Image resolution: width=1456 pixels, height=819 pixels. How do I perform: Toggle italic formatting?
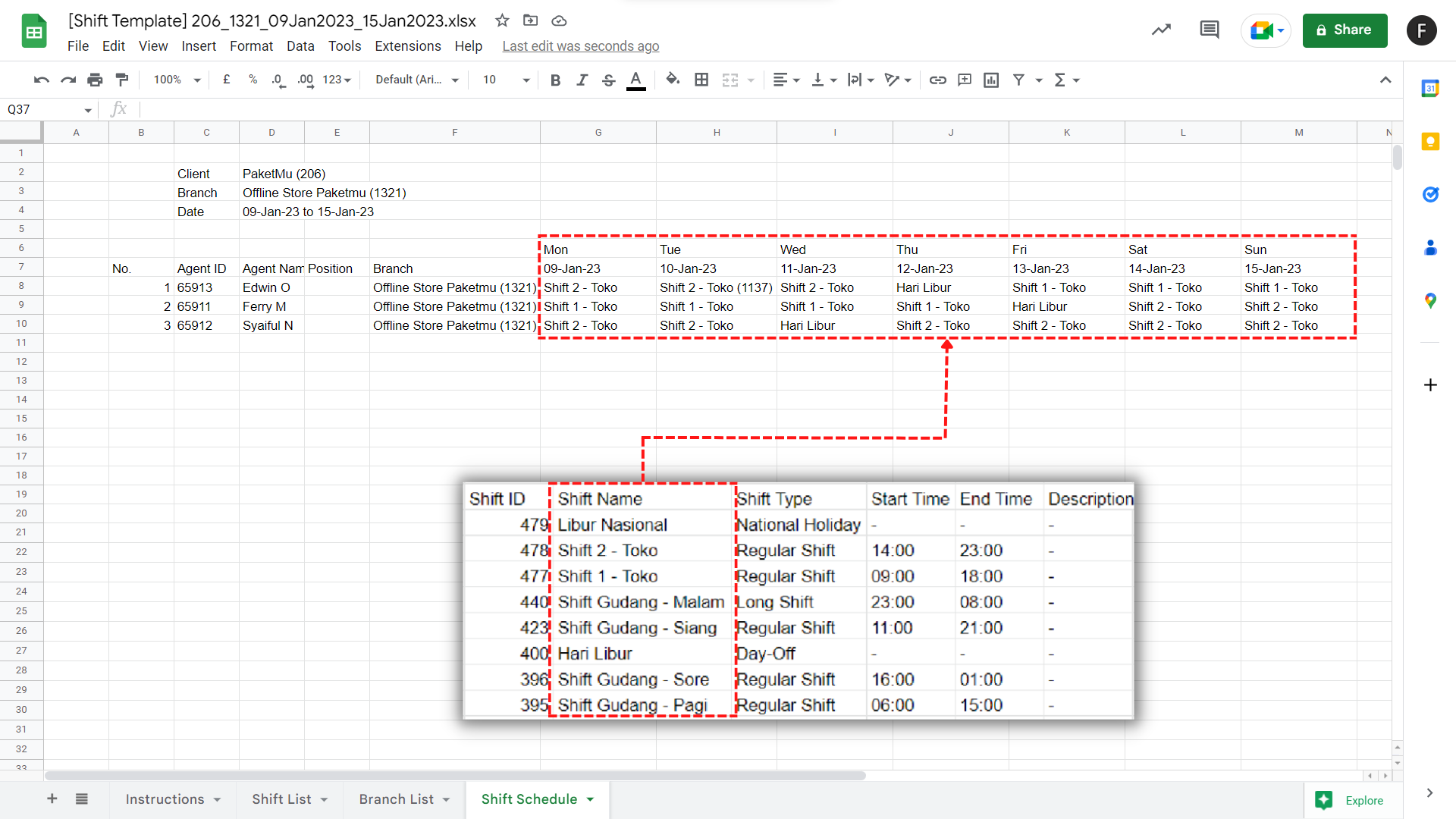click(x=582, y=80)
